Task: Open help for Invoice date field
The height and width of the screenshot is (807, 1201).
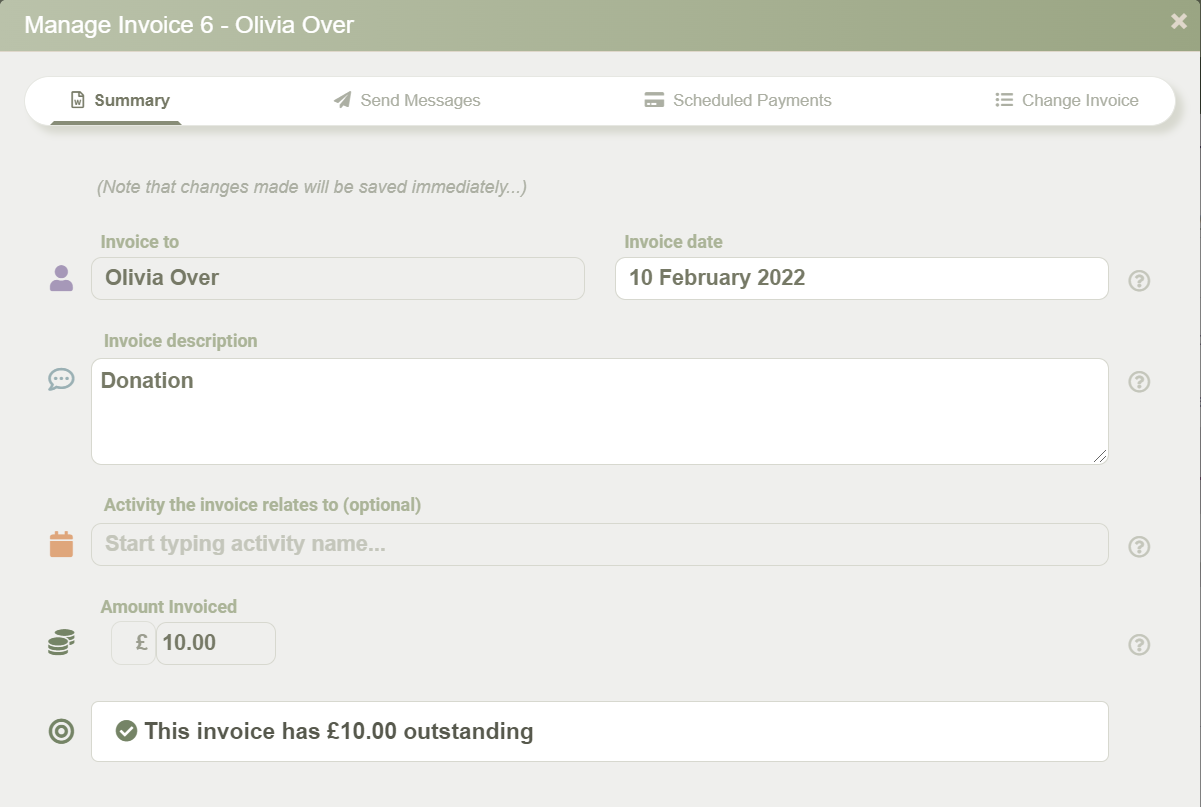Action: (x=1139, y=281)
